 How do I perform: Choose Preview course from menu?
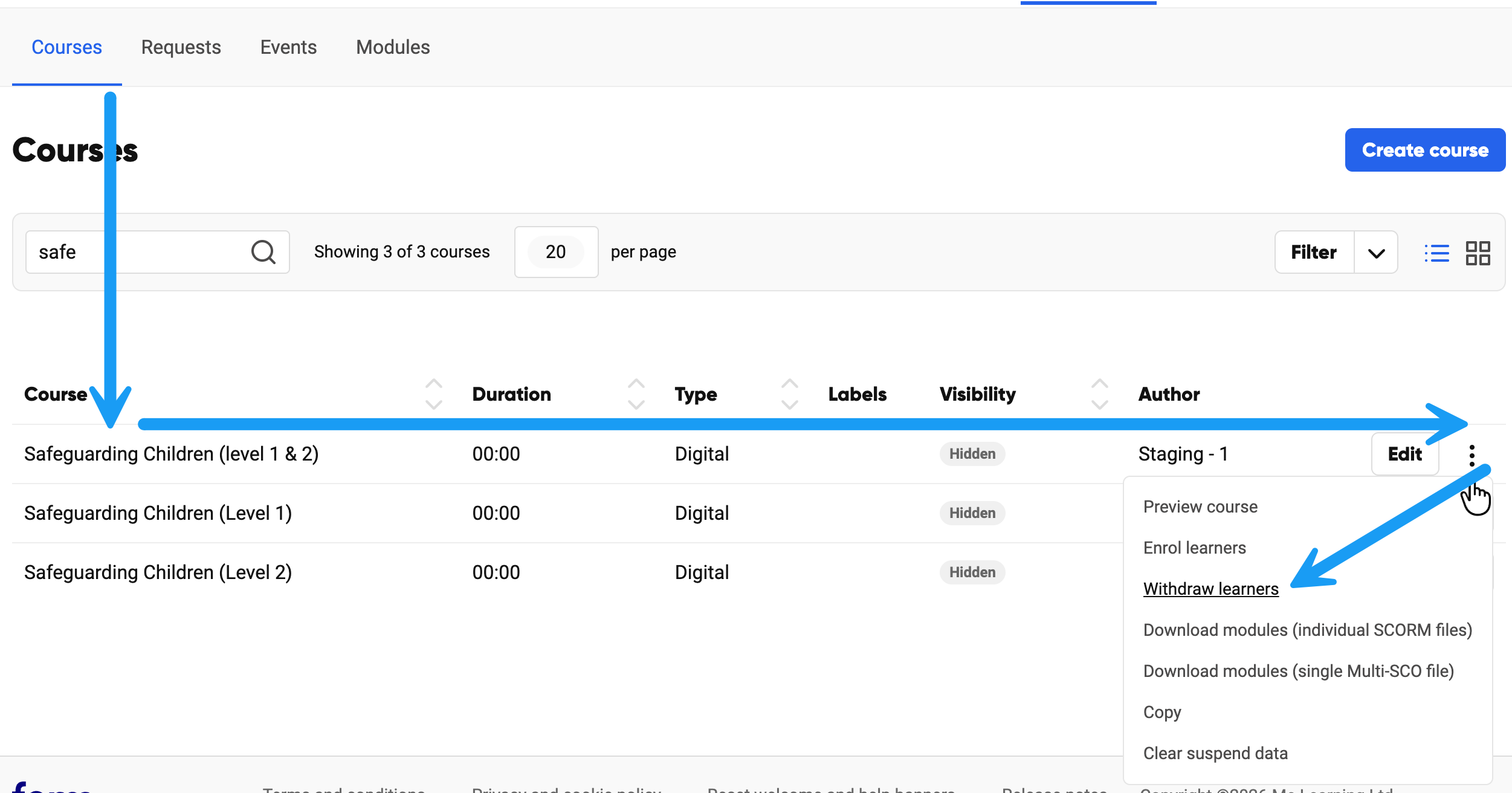(1200, 507)
